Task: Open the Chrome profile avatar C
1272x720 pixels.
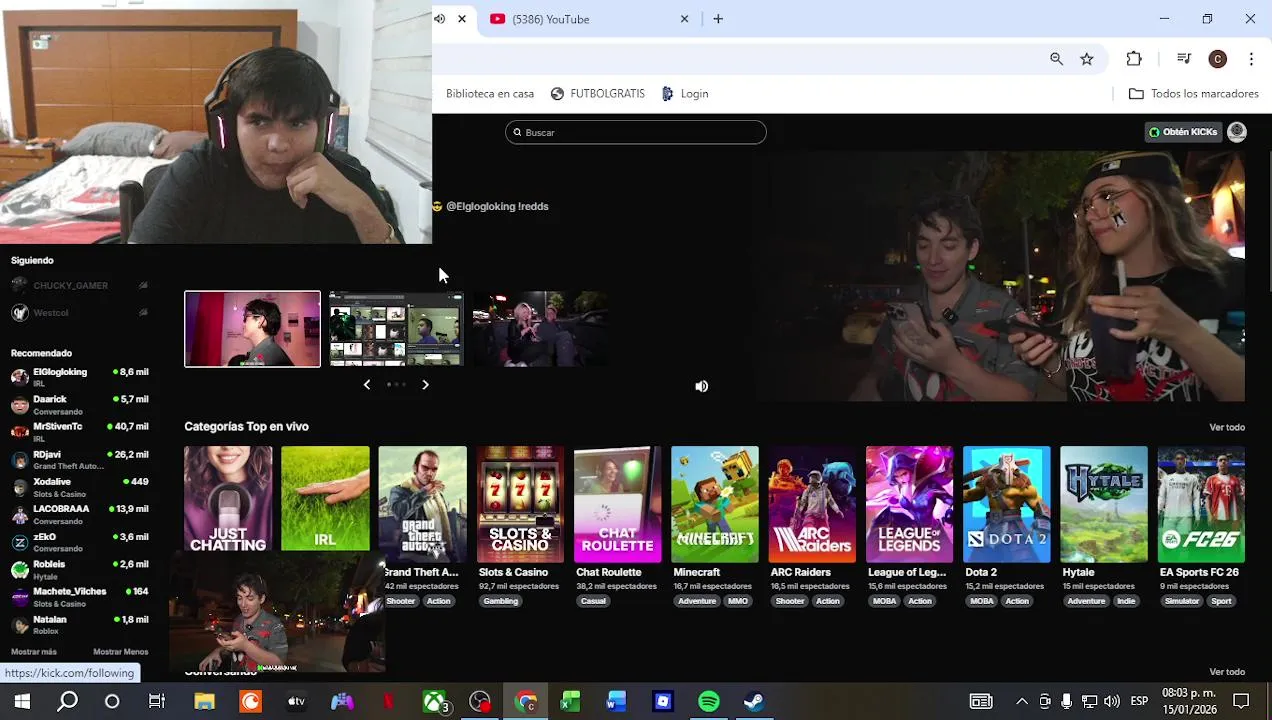Action: point(1217,59)
